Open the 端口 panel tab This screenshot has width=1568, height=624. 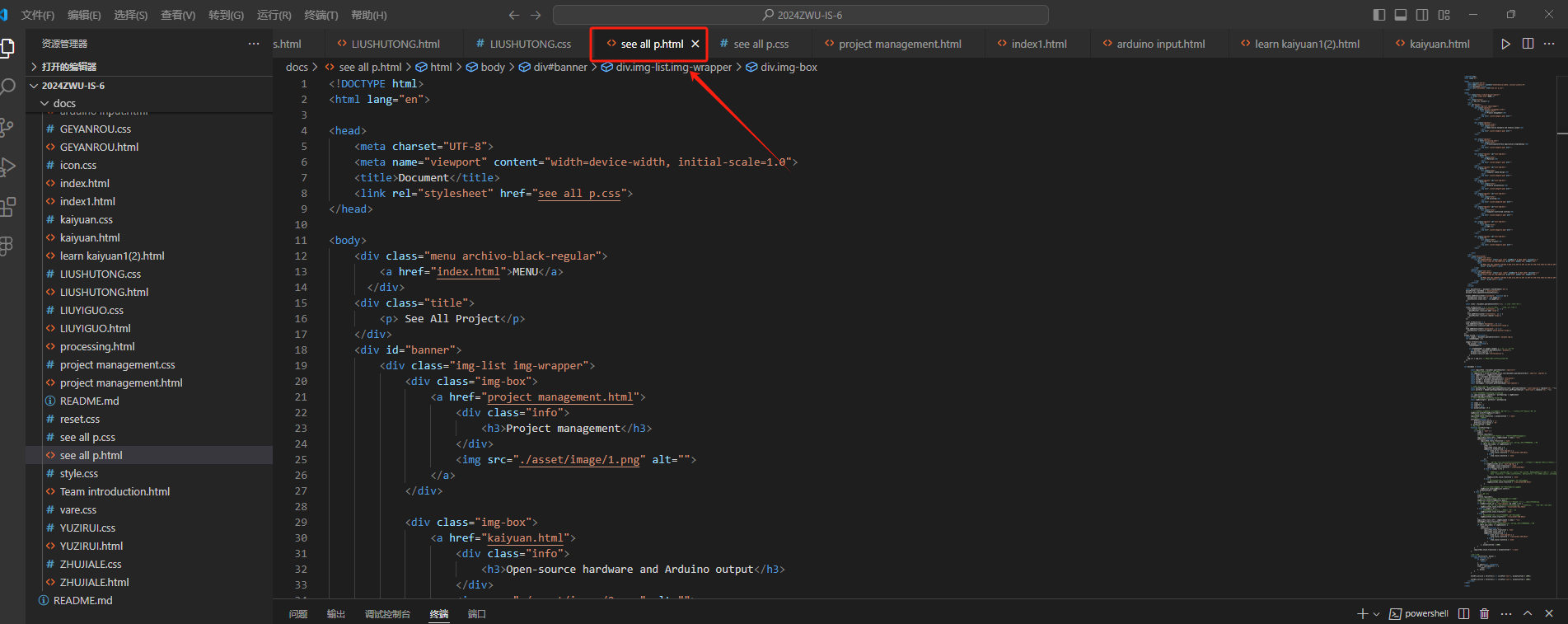(477, 614)
